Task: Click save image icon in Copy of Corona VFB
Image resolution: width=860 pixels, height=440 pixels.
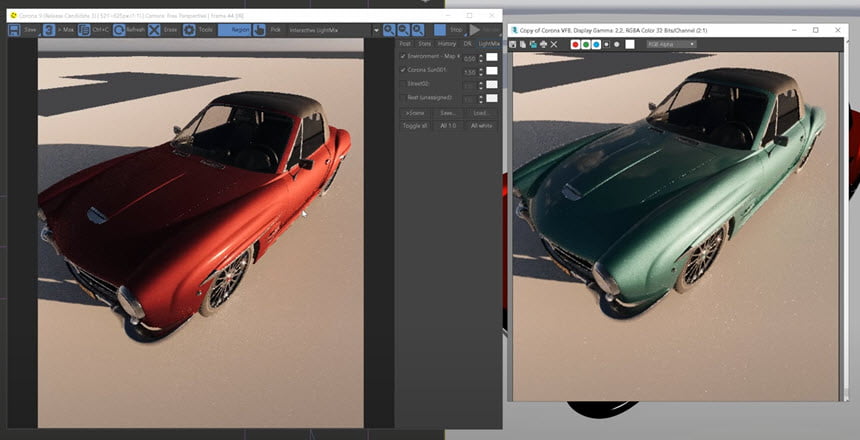Action: pyautogui.click(x=513, y=44)
